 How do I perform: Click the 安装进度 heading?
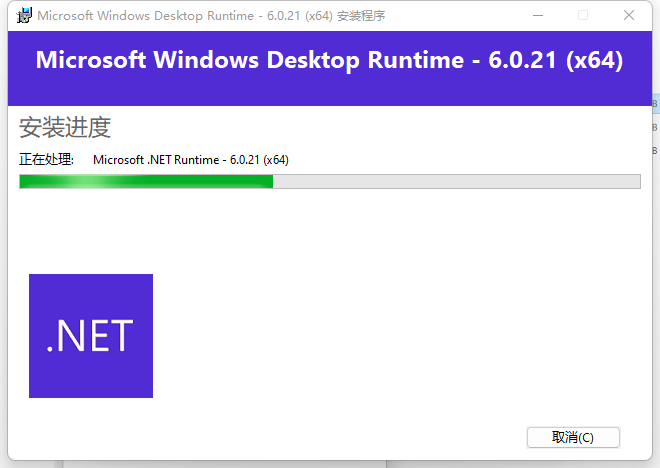65,128
